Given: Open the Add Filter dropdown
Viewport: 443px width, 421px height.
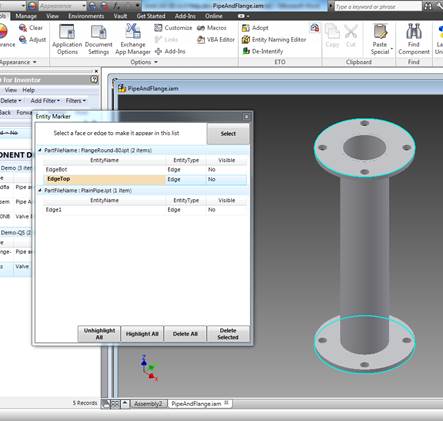Looking at the screenshot, I should [45, 101].
